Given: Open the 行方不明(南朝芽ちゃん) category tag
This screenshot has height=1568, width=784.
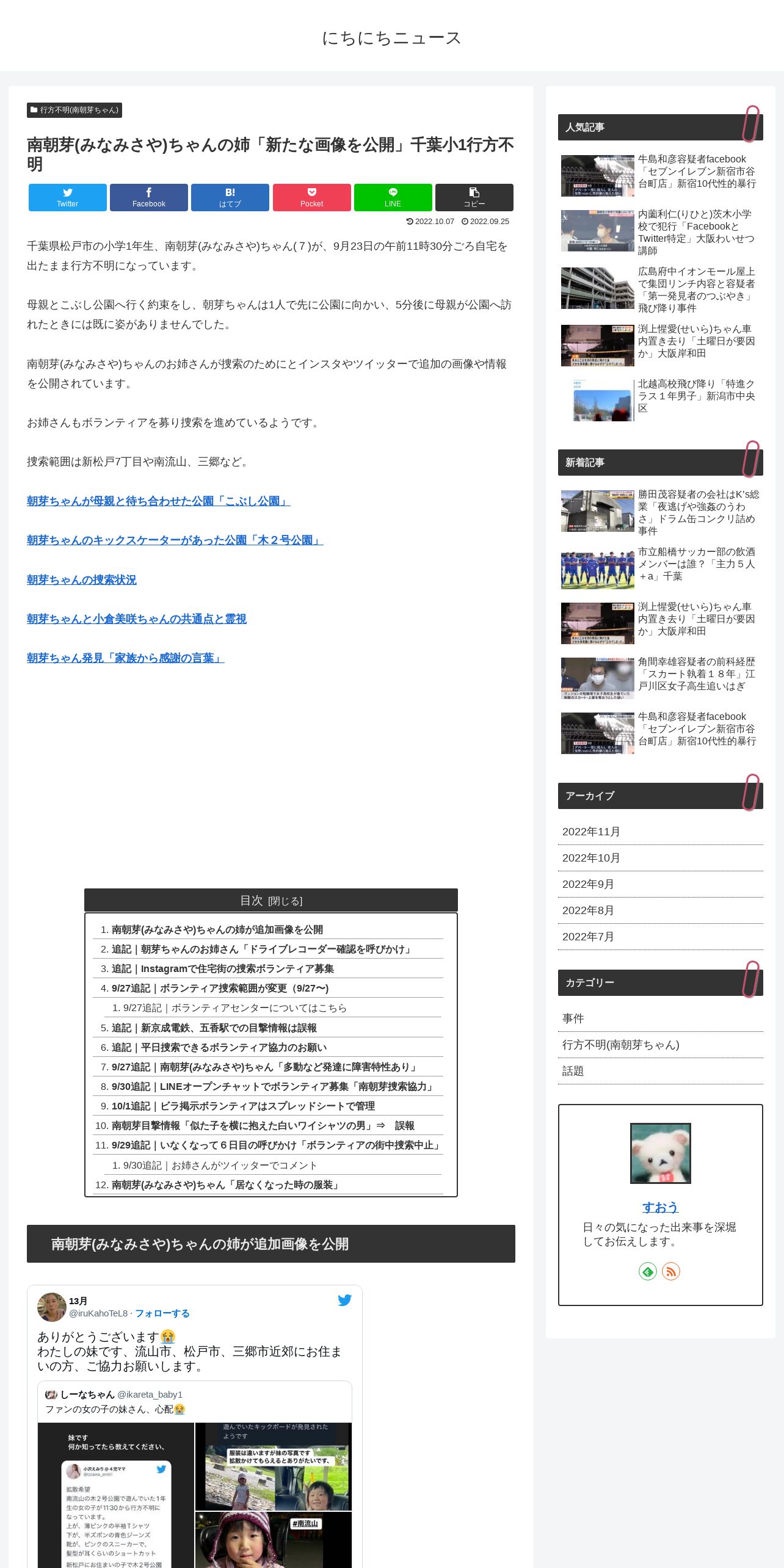Looking at the screenshot, I should 74,110.
